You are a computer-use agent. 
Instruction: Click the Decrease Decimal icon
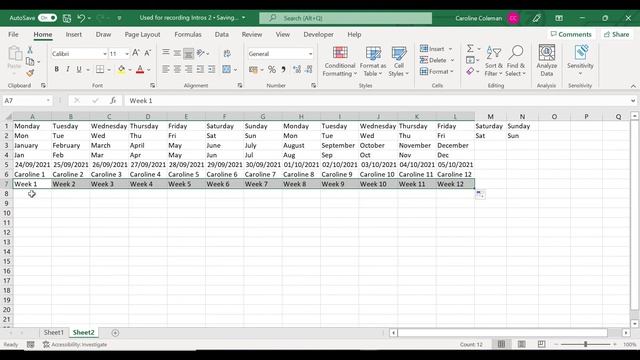tap(309, 70)
